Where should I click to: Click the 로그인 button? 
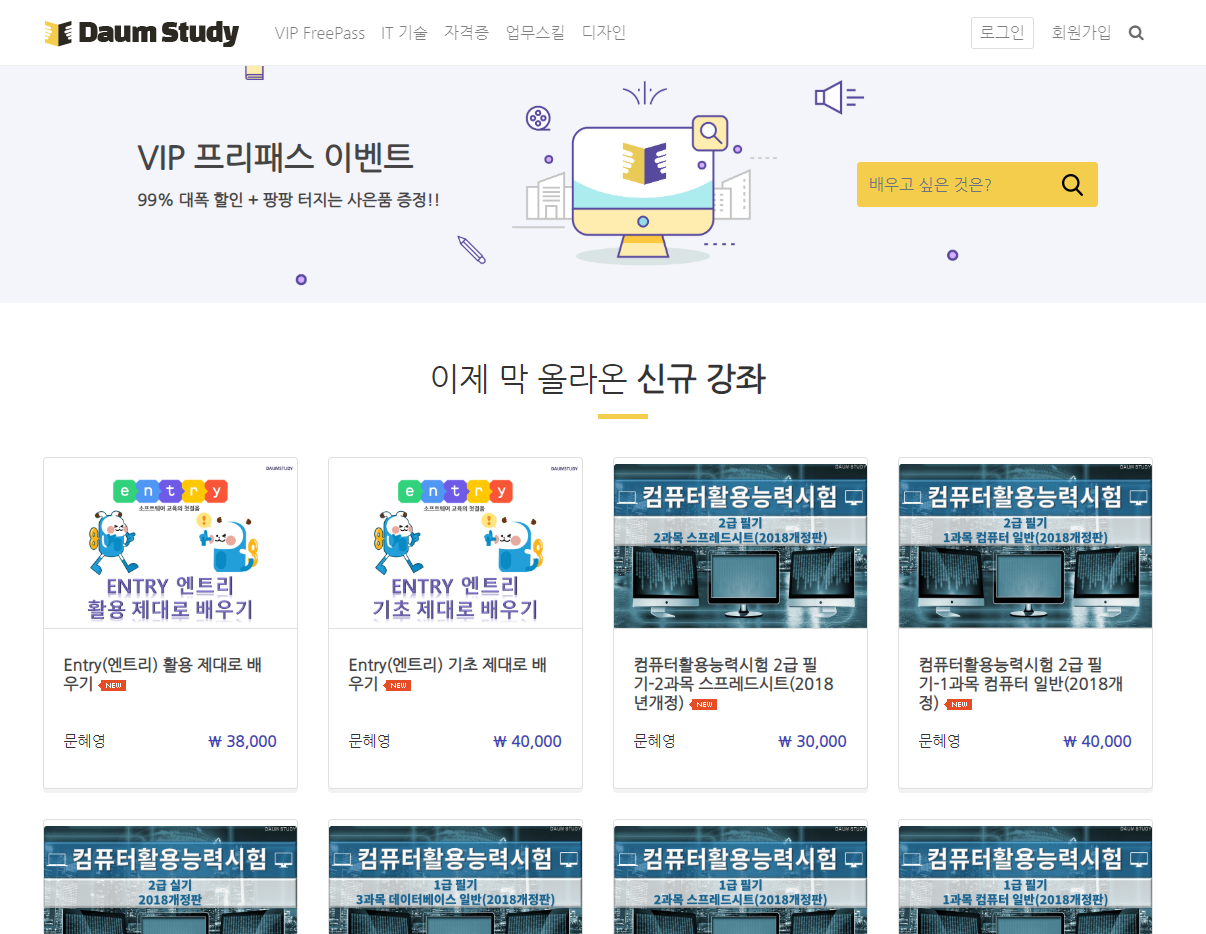pos(1002,32)
